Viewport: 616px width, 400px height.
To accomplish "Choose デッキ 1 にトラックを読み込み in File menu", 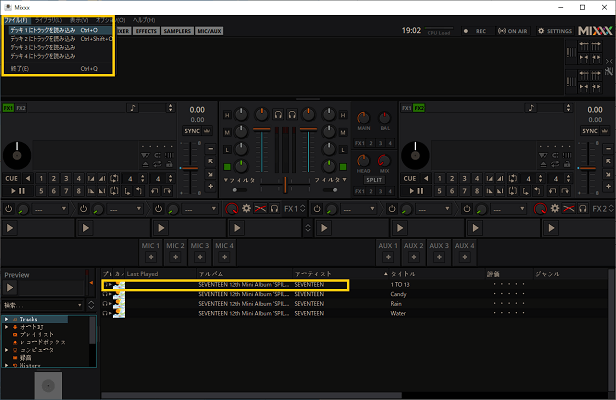I will click(60, 30).
